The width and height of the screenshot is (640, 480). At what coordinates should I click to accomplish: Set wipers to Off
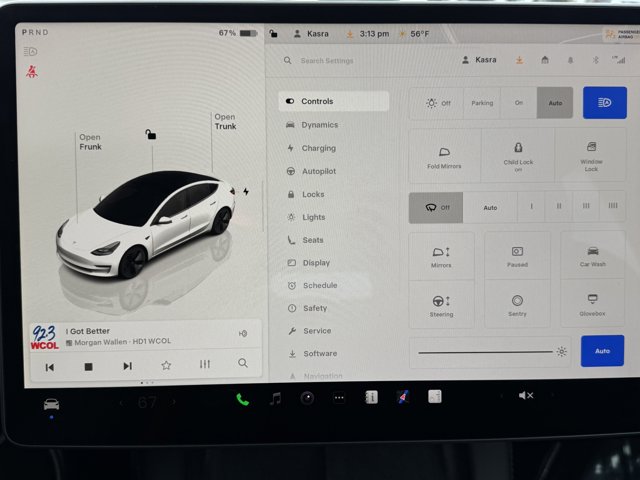click(x=436, y=207)
